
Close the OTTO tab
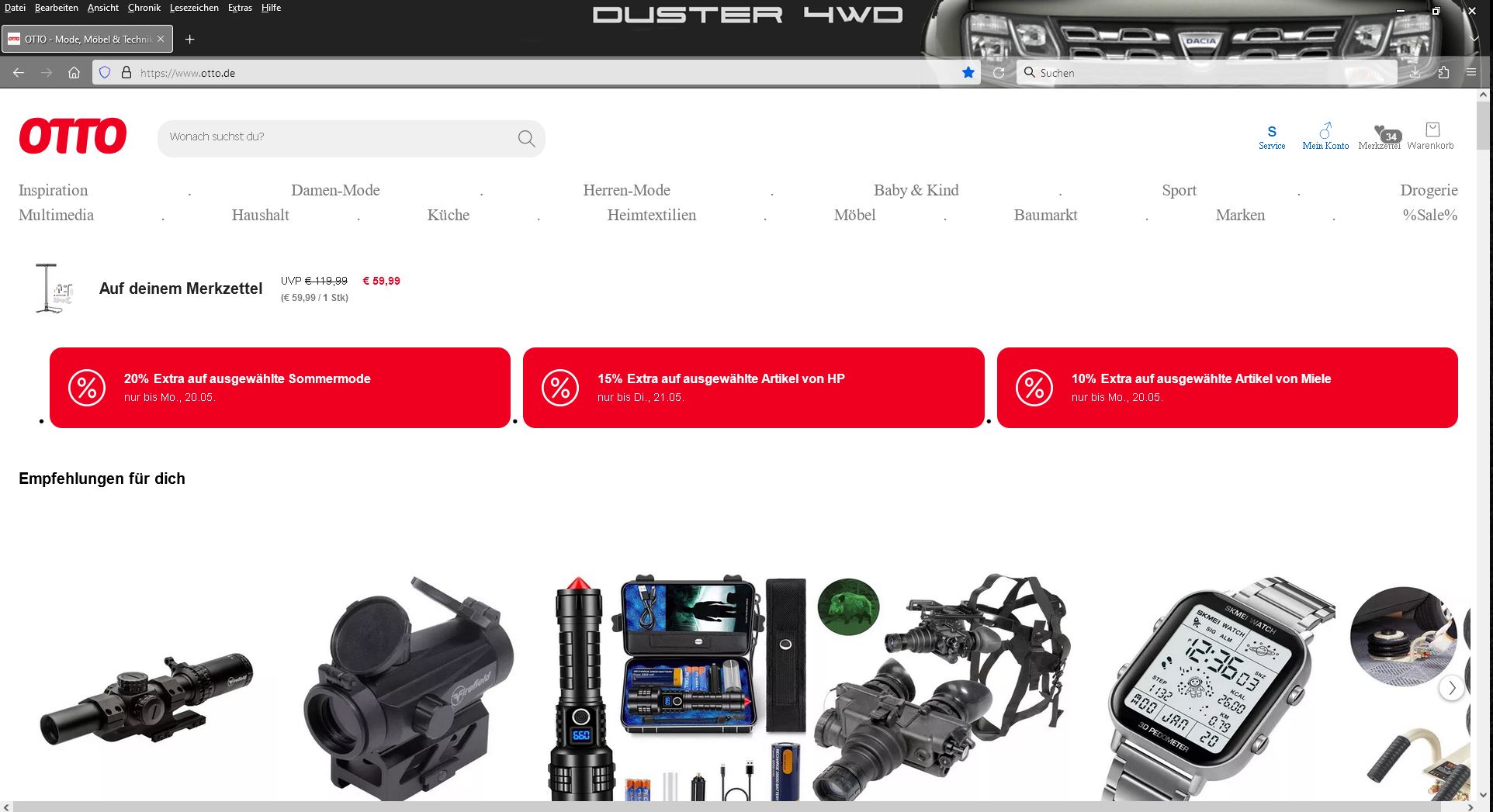[161, 39]
